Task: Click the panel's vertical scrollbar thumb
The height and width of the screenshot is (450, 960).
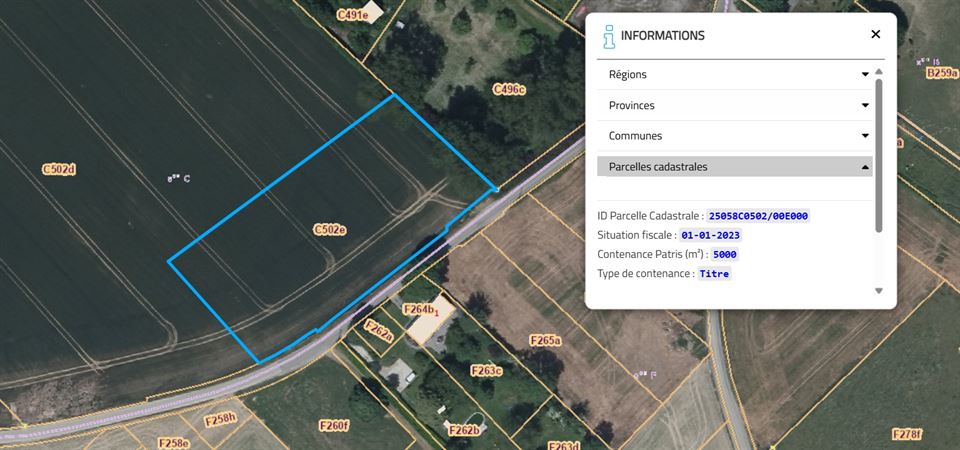Action: point(879,155)
